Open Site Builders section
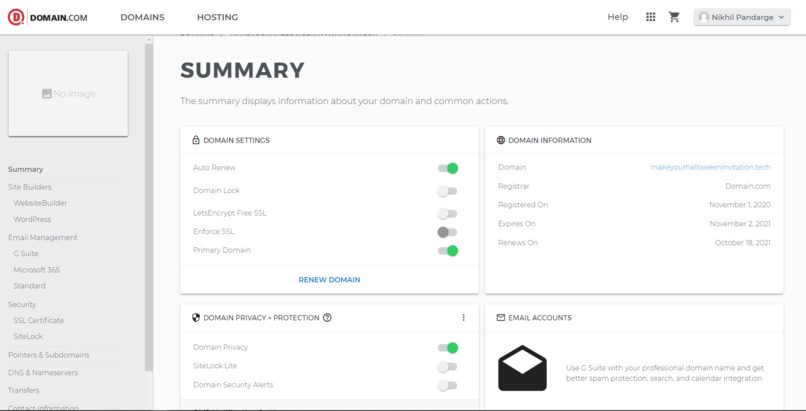806x411 pixels. pos(30,187)
